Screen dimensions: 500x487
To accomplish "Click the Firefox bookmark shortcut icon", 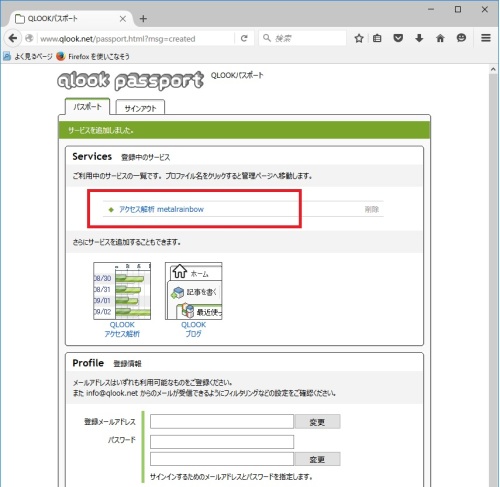I will [61, 56].
